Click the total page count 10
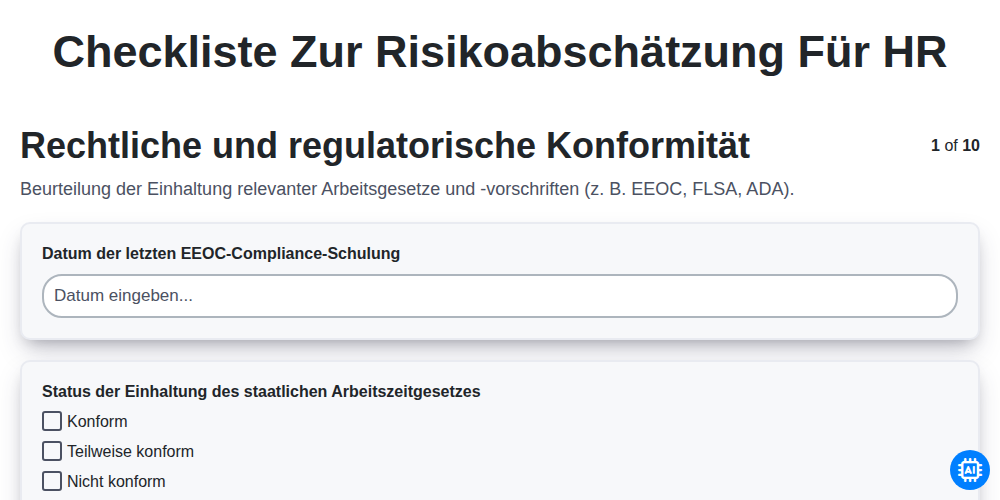This screenshot has width=1000, height=500. pyautogui.click(x=971, y=145)
